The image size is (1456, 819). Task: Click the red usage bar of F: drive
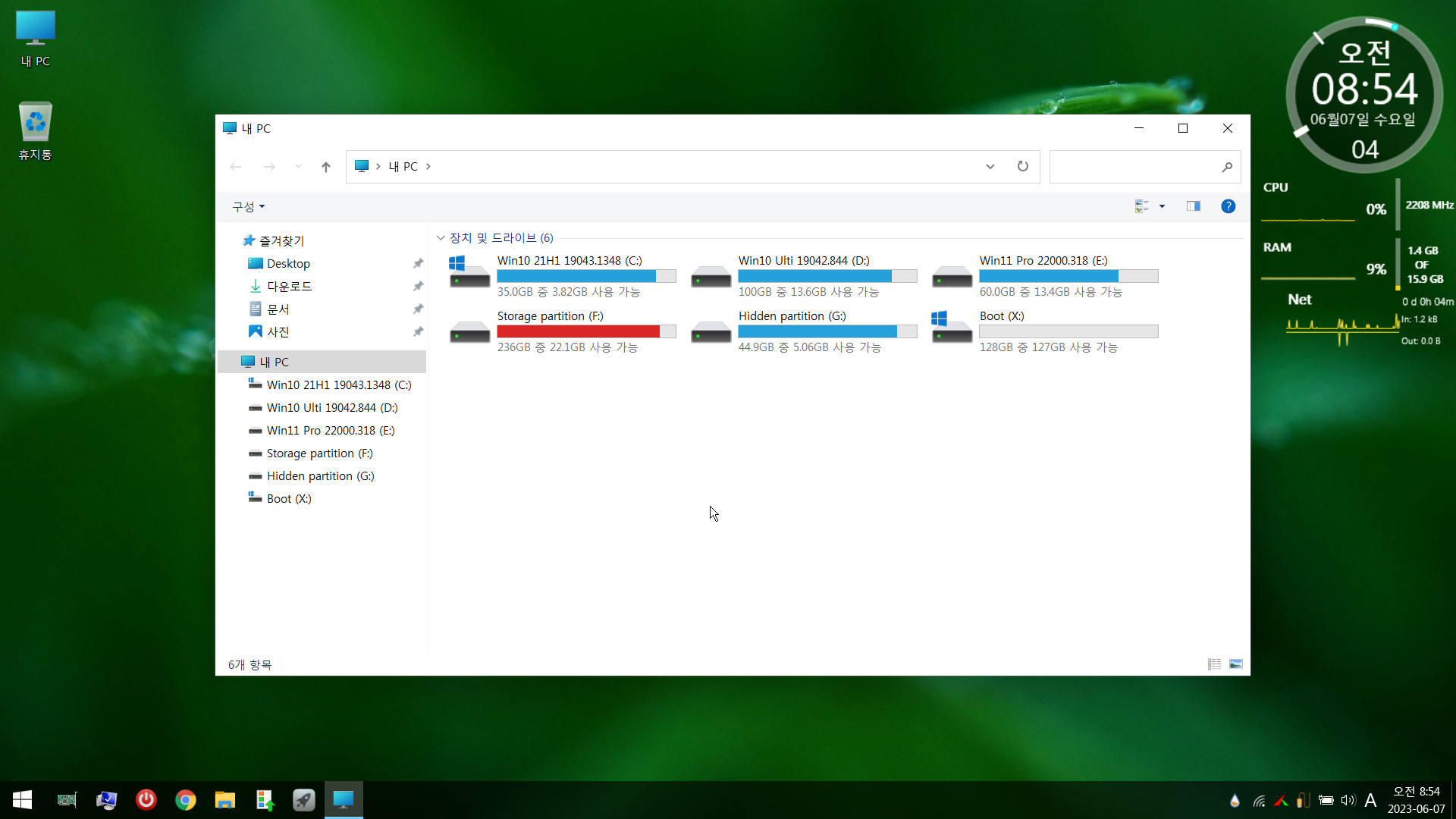pyautogui.click(x=586, y=331)
